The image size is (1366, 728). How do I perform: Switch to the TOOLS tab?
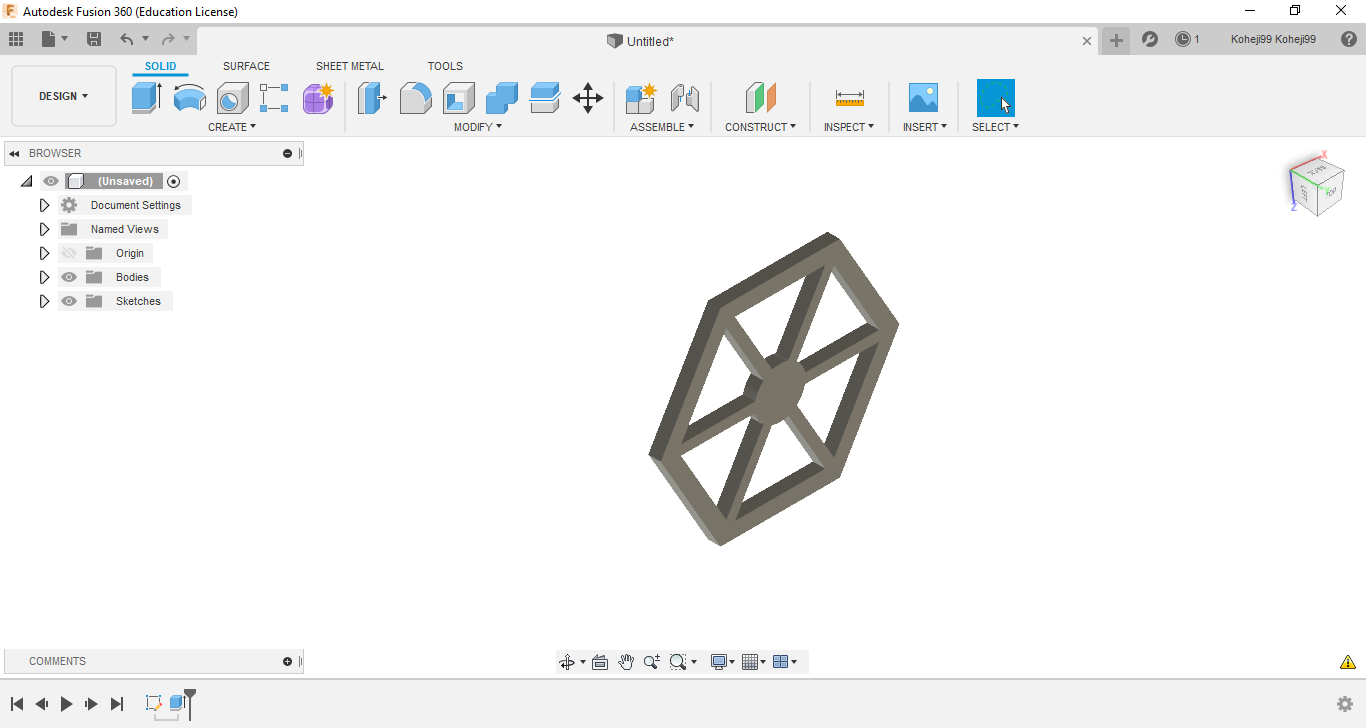point(445,67)
